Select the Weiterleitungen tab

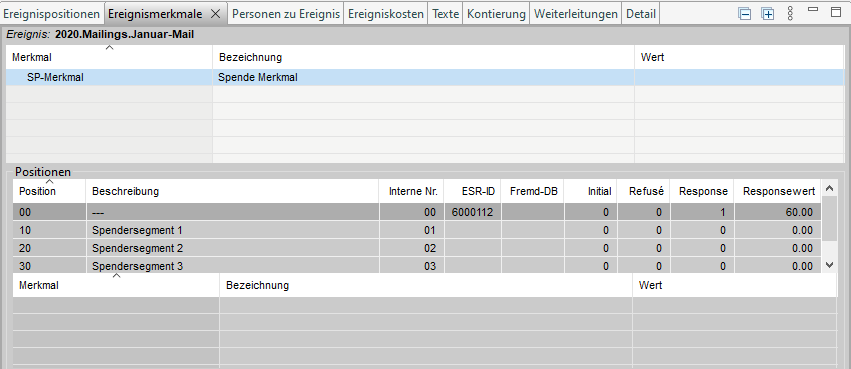(x=576, y=14)
